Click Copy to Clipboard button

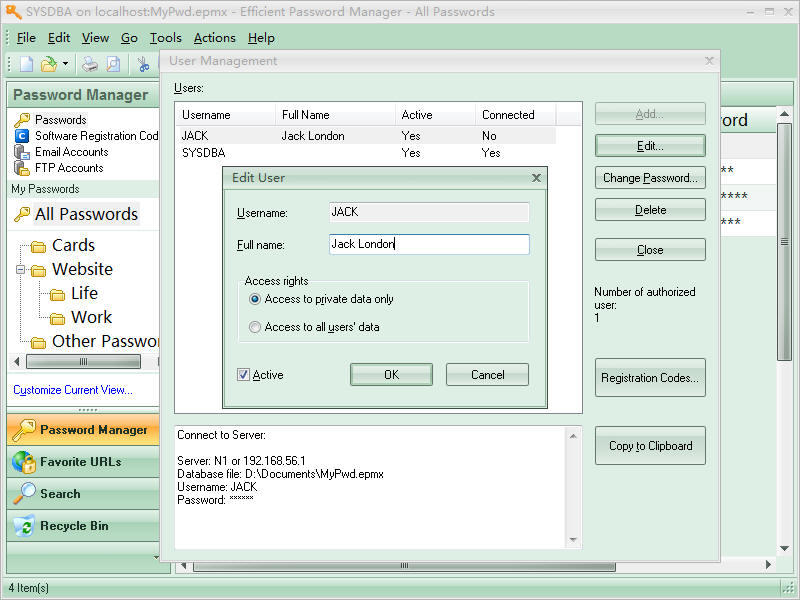coord(650,446)
